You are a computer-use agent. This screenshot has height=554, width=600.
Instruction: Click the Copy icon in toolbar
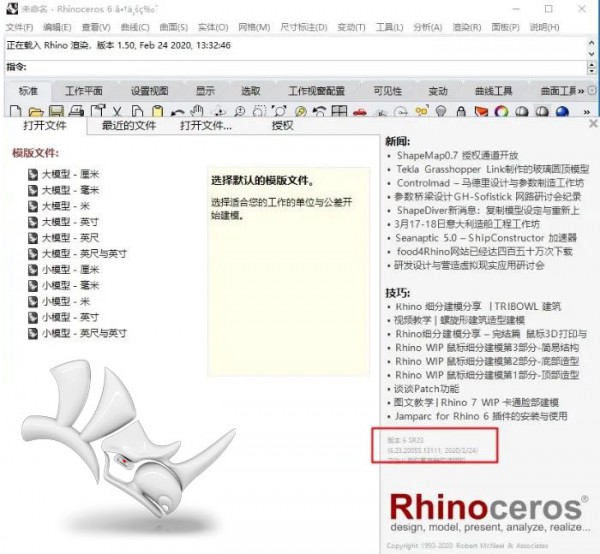pos(137,112)
